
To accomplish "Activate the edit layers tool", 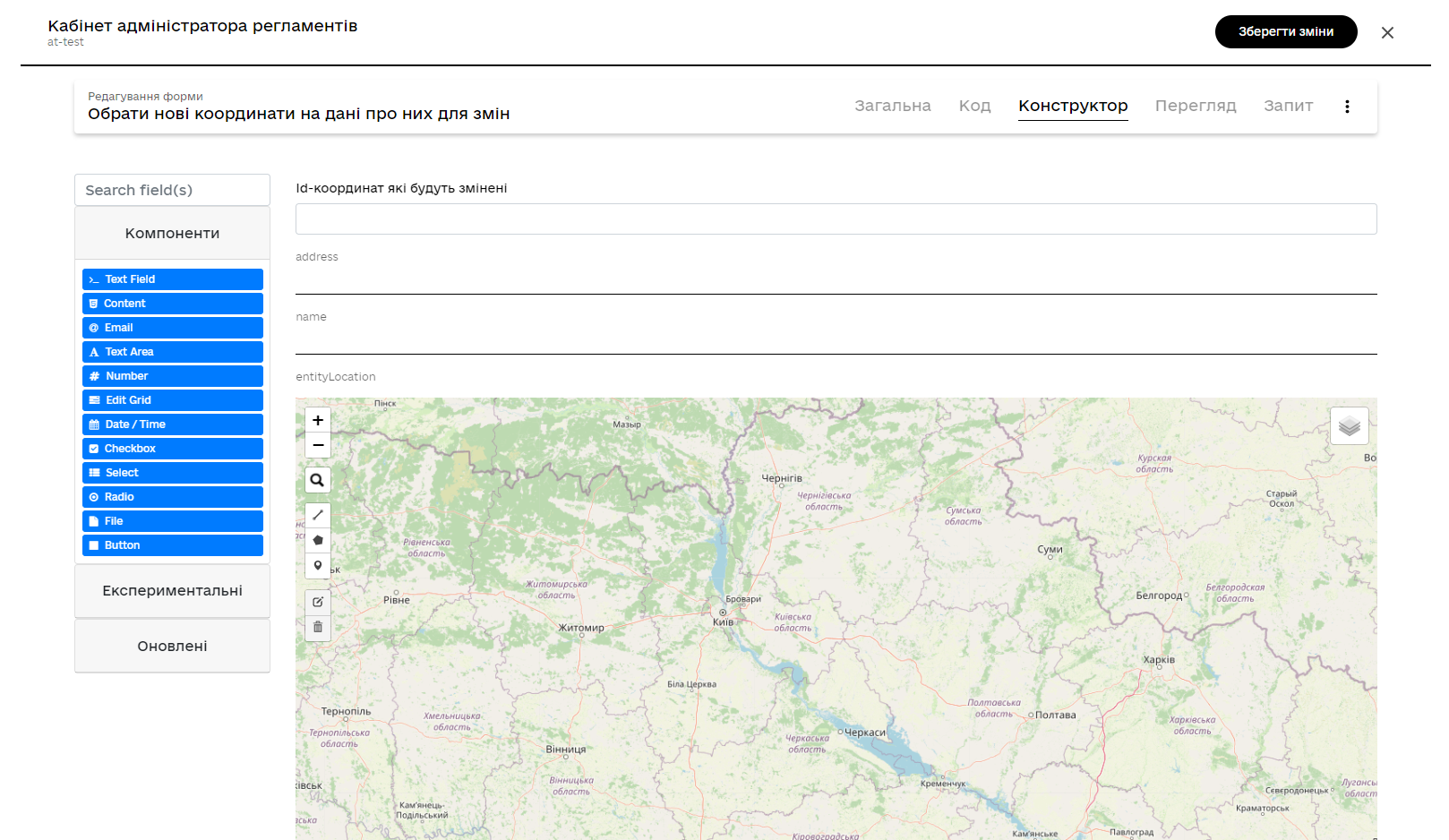I will tap(318, 602).
